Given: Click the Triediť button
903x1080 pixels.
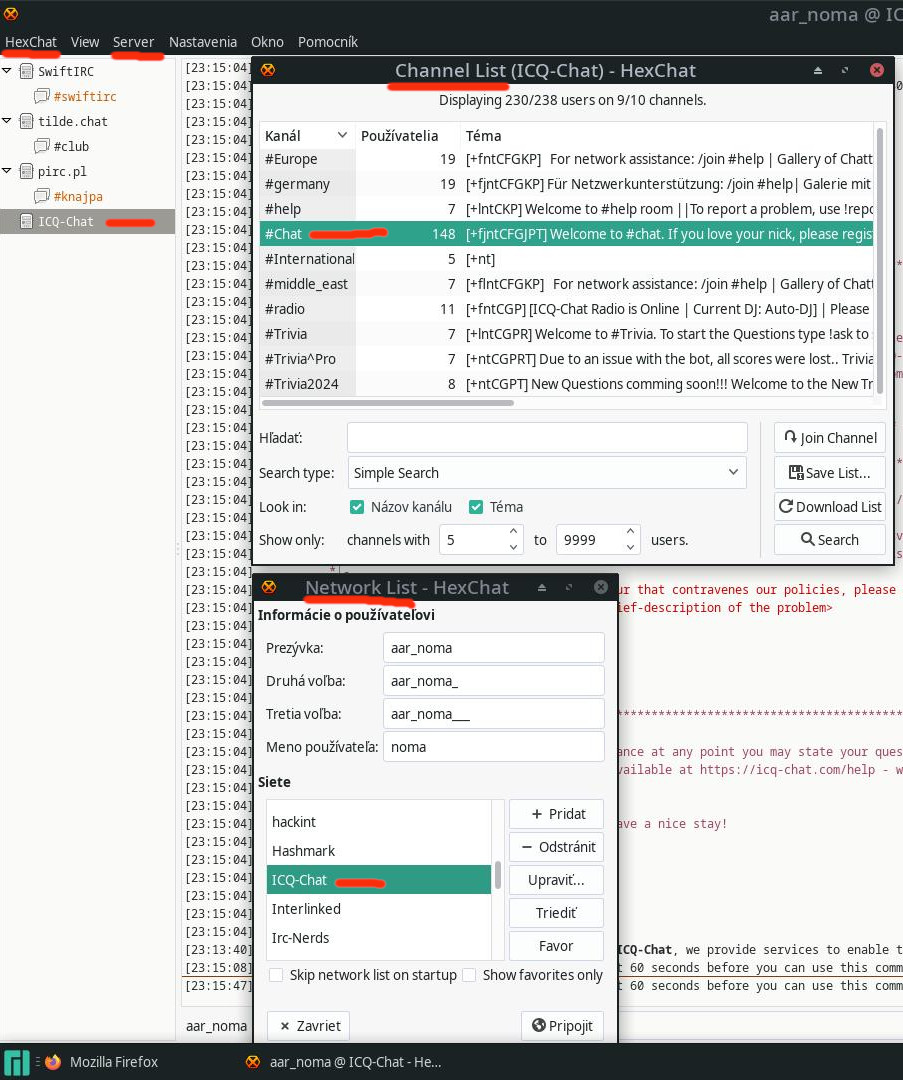Looking at the screenshot, I should [x=556, y=913].
